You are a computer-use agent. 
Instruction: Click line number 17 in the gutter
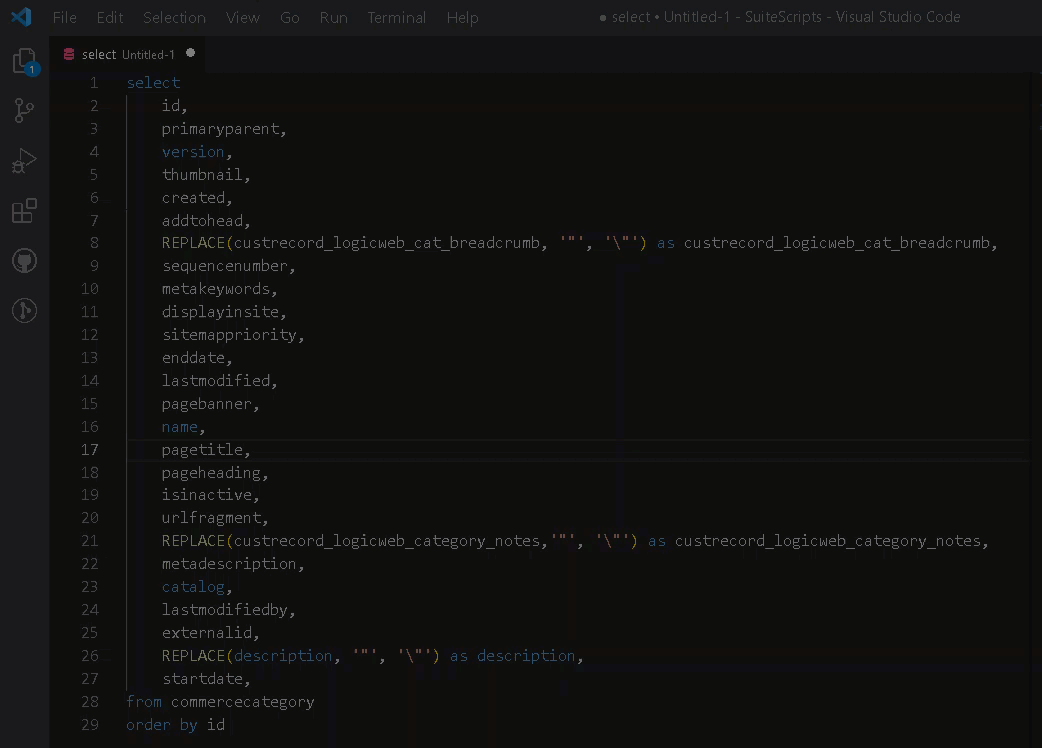(89, 449)
